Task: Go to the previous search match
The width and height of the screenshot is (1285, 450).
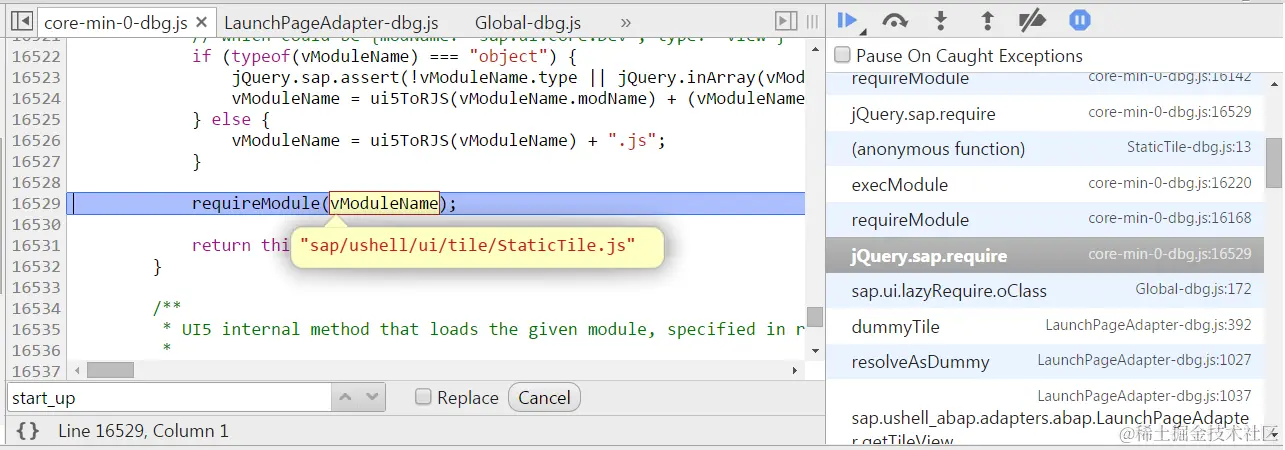Action: tap(345, 397)
